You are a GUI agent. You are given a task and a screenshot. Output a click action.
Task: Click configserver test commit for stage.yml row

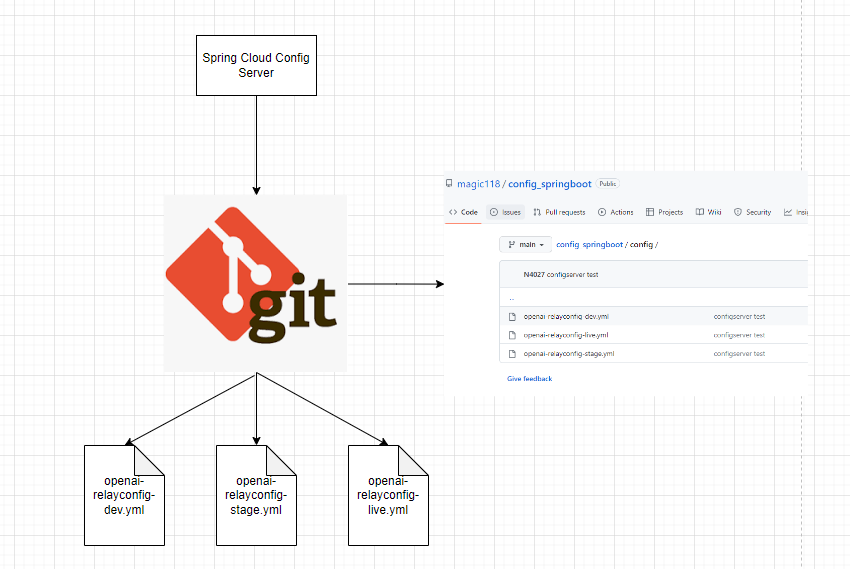coord(739,353)
